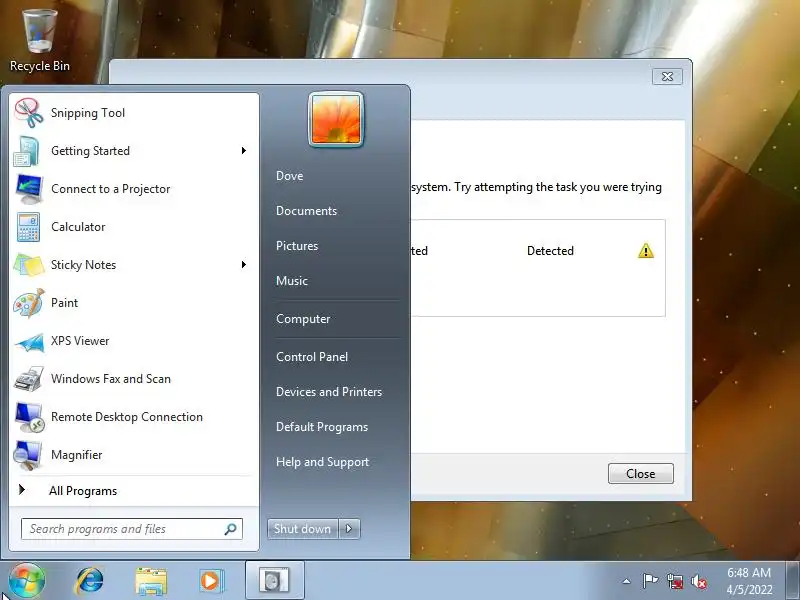Click the "Detected" status text
The height and width of the screenshot is (600, 800).
[x=550, y=251]
